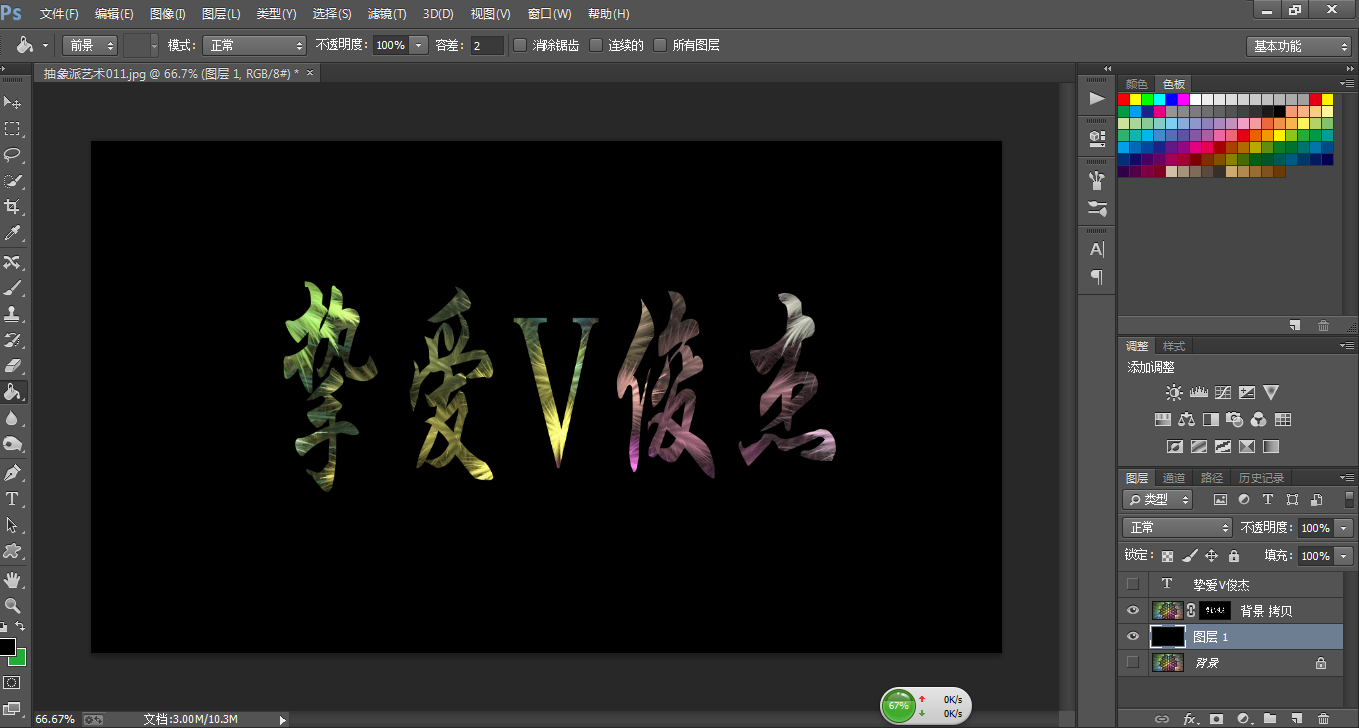The image size is (1359, 728).
Task: Add a Brightness/Contrast adjustment
Action: click(x=1174, y=393)
